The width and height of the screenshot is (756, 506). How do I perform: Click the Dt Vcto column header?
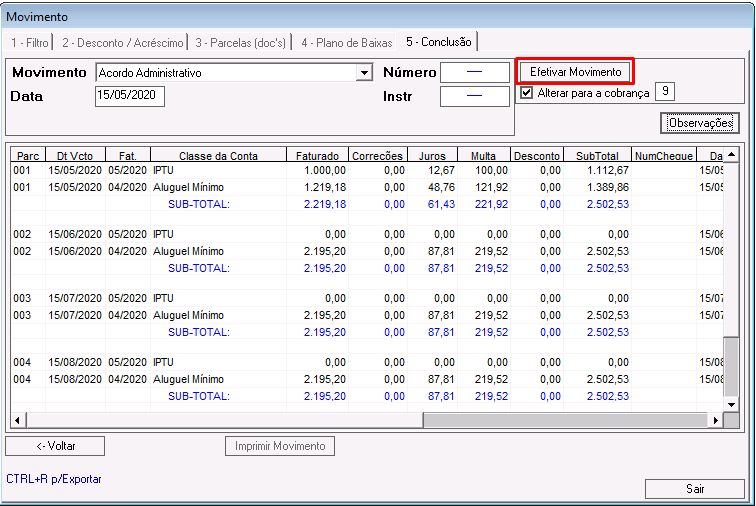75,156
